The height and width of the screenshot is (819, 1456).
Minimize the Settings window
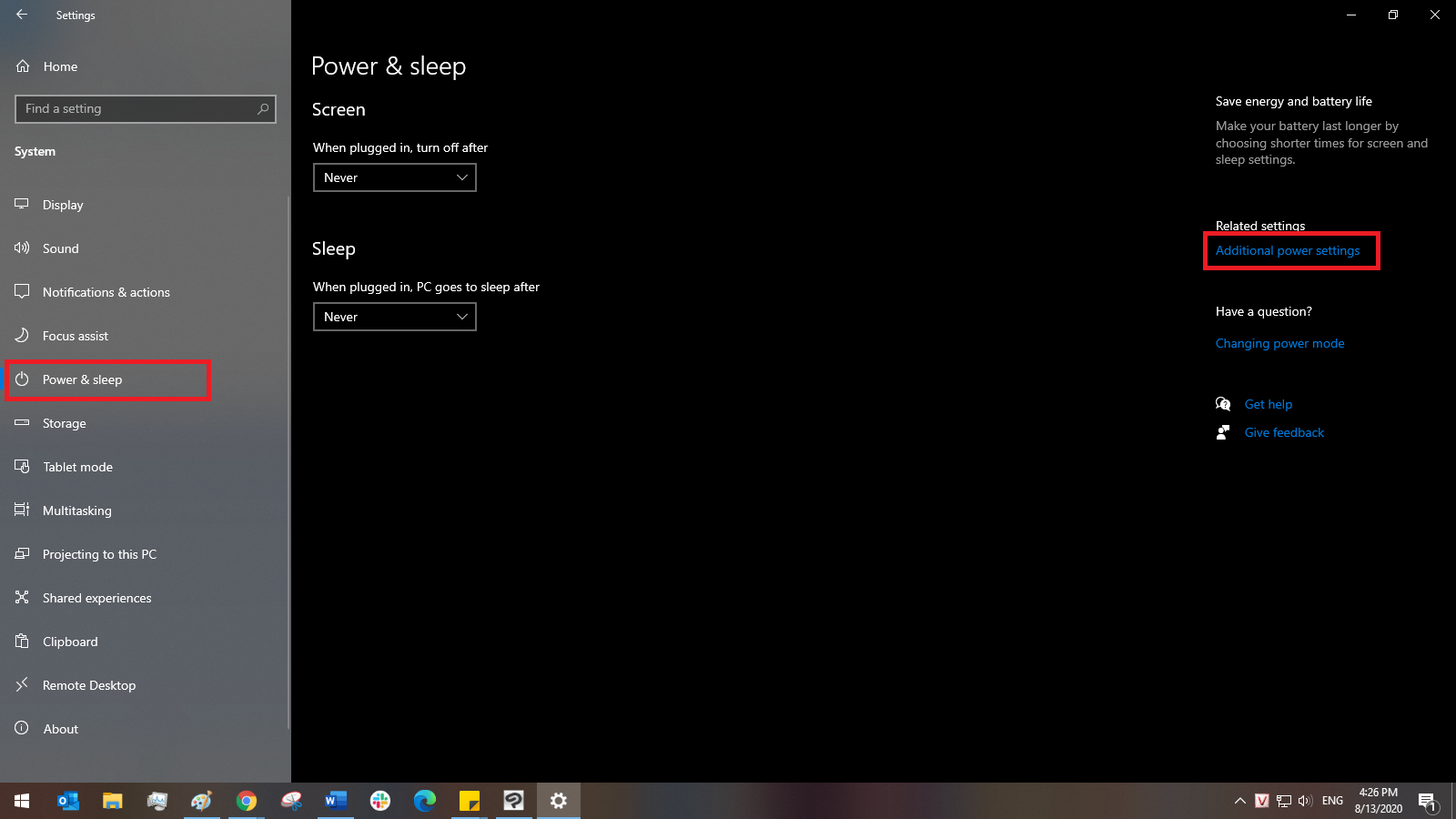(1351, 15)
